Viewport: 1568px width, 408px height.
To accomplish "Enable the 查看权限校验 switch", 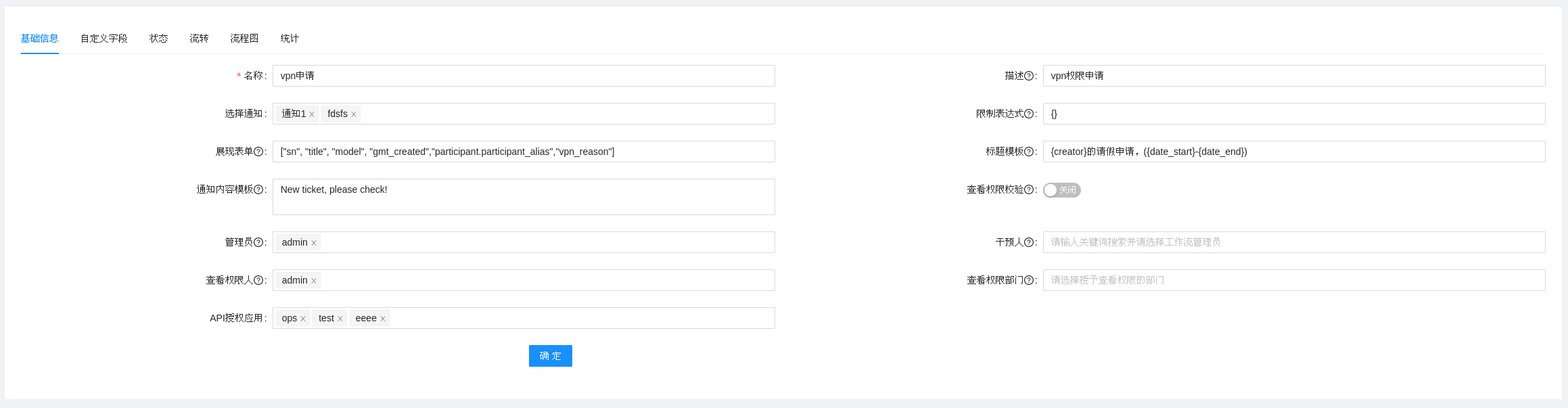I will (x=1062, y=190).
